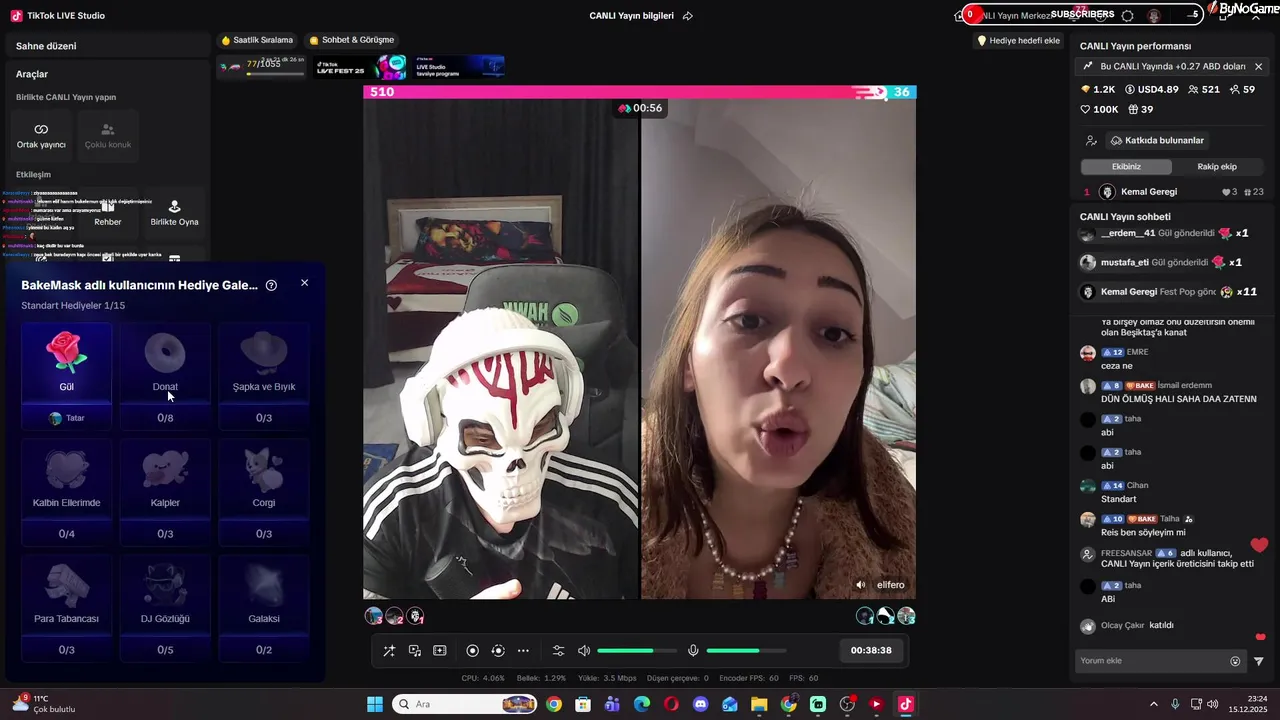1280x720 pixels.
Task: Open the audio mixer settings icon
Action: [559, 651]
